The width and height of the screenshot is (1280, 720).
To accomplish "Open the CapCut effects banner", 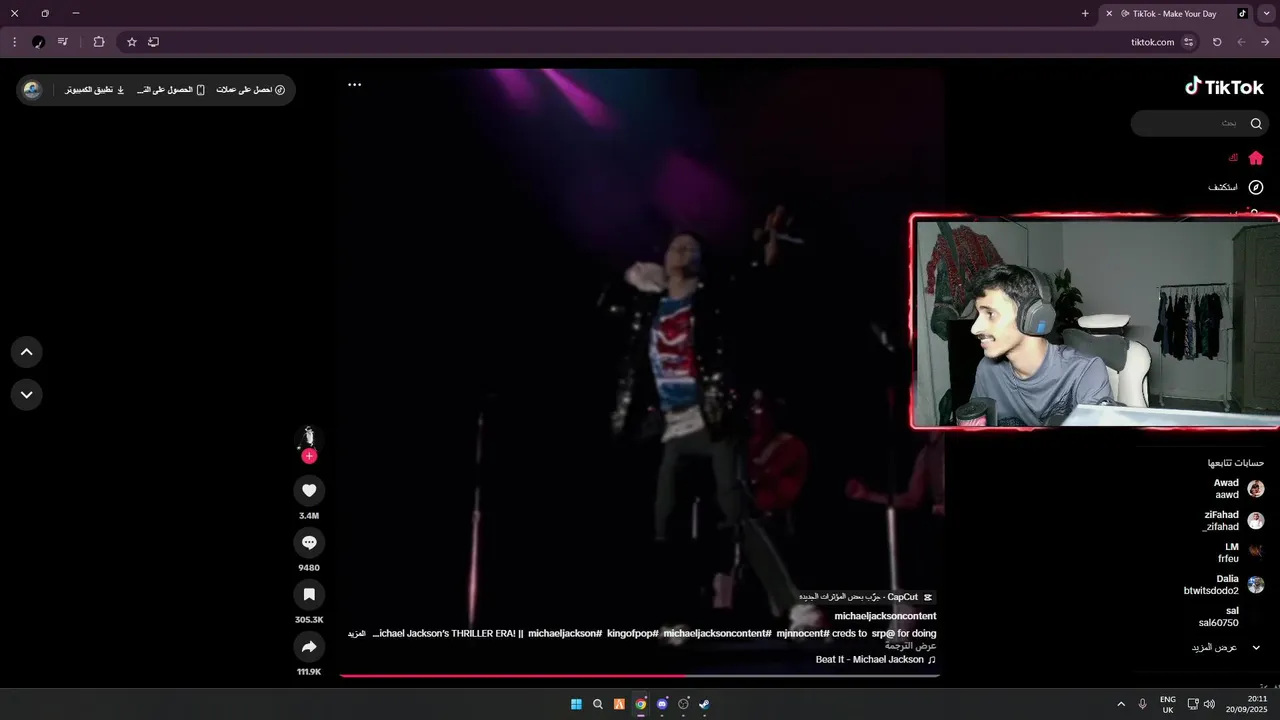I will 865,597.
